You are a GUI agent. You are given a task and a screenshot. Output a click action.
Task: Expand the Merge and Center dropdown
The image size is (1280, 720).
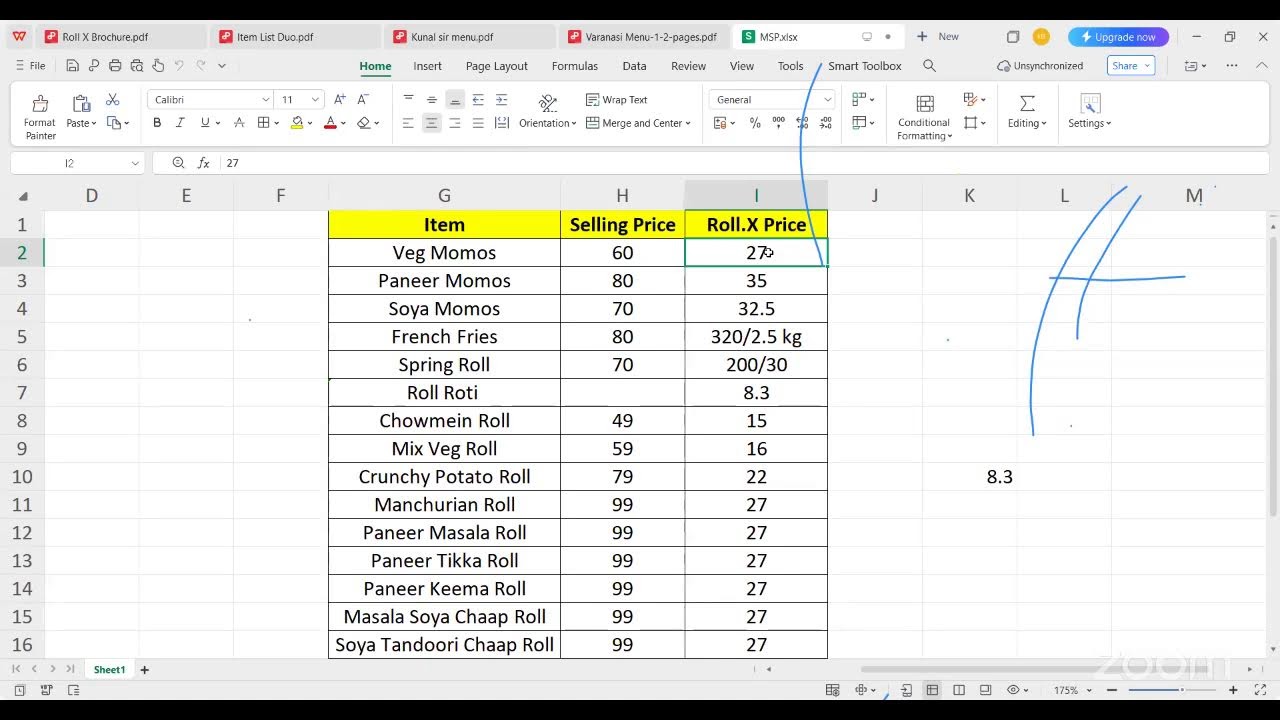[x=688, y=123]
